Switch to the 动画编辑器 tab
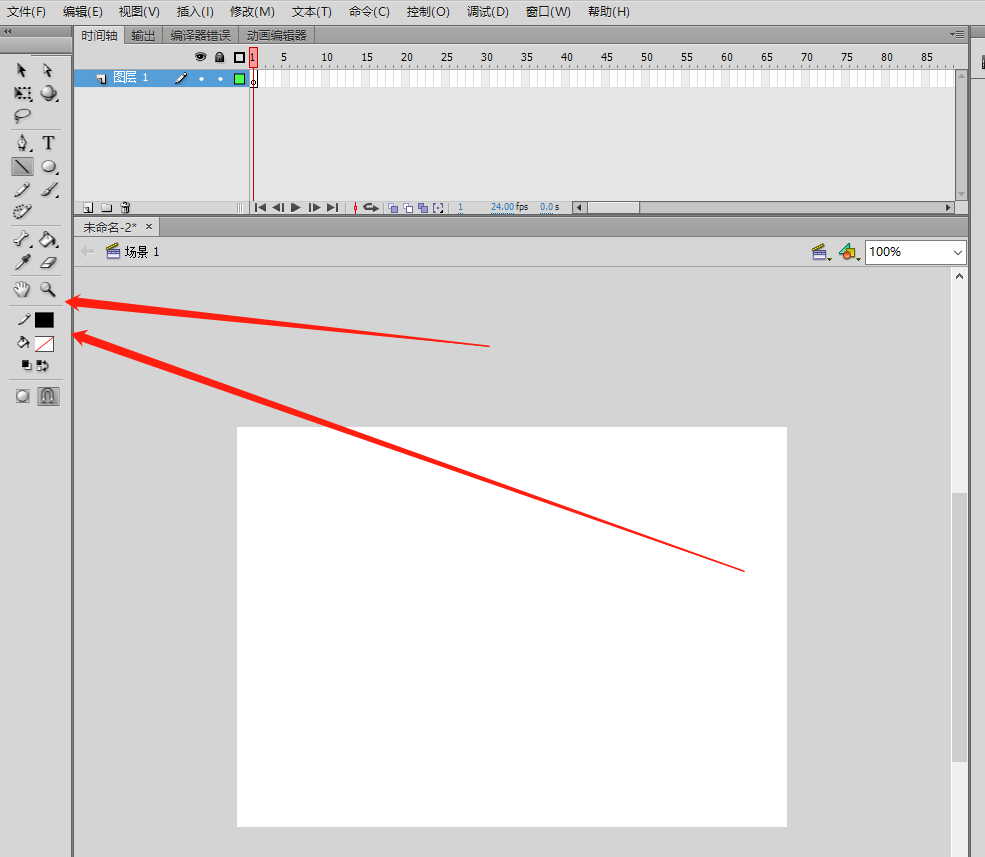985x857 pixels. pyautogui.click(x=276, y=36)
